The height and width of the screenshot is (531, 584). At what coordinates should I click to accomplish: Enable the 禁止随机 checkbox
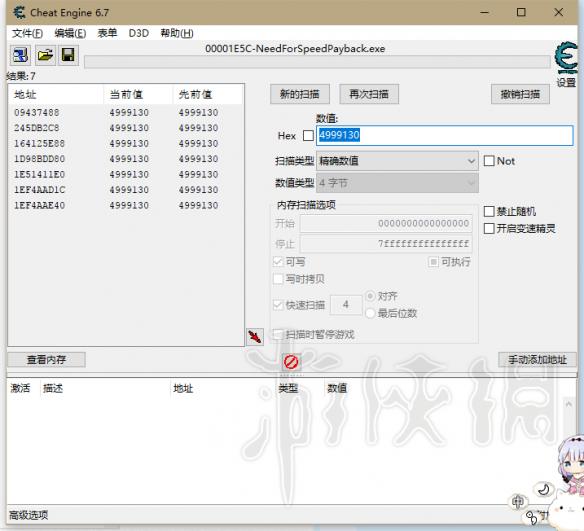tap(489, 212)
